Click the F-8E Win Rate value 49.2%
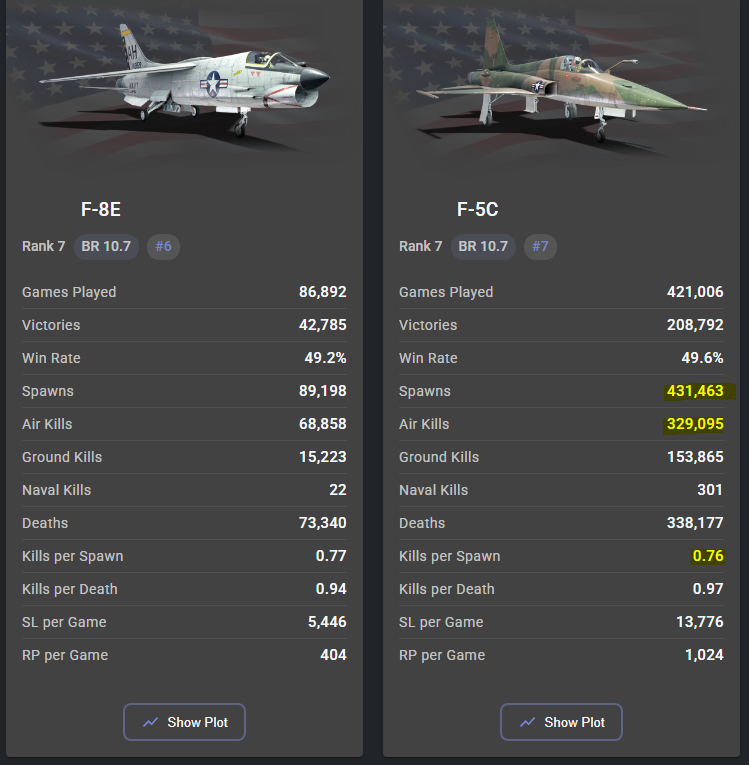Viewport: 749px width, 765px height. pos(325,358)
